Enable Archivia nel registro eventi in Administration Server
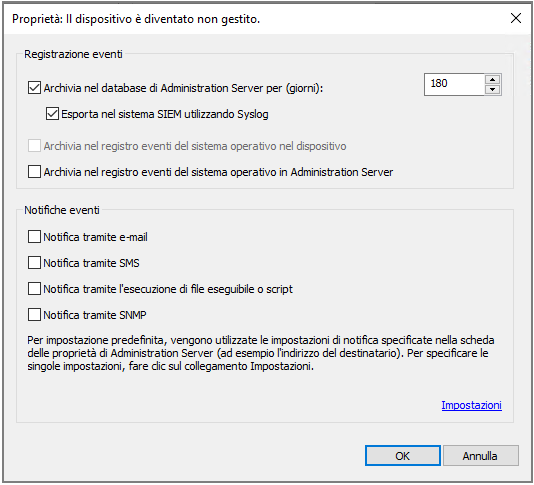This screenshot has width=534, height=485. point(34,172)
